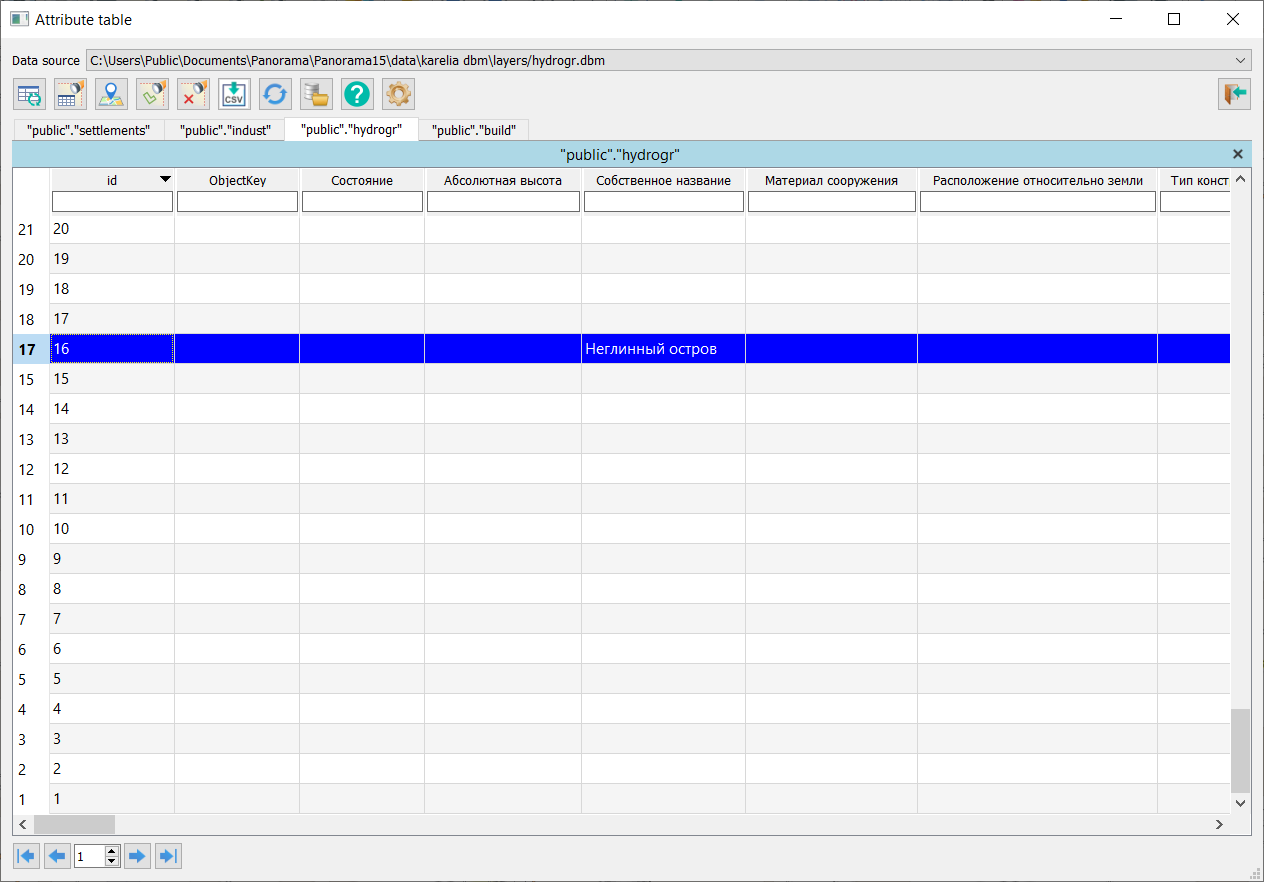Image resolution: width=1264 pixels, height=882 pixels.
Task: Click the exit door icon
Action: click(x=1233, y=94)
